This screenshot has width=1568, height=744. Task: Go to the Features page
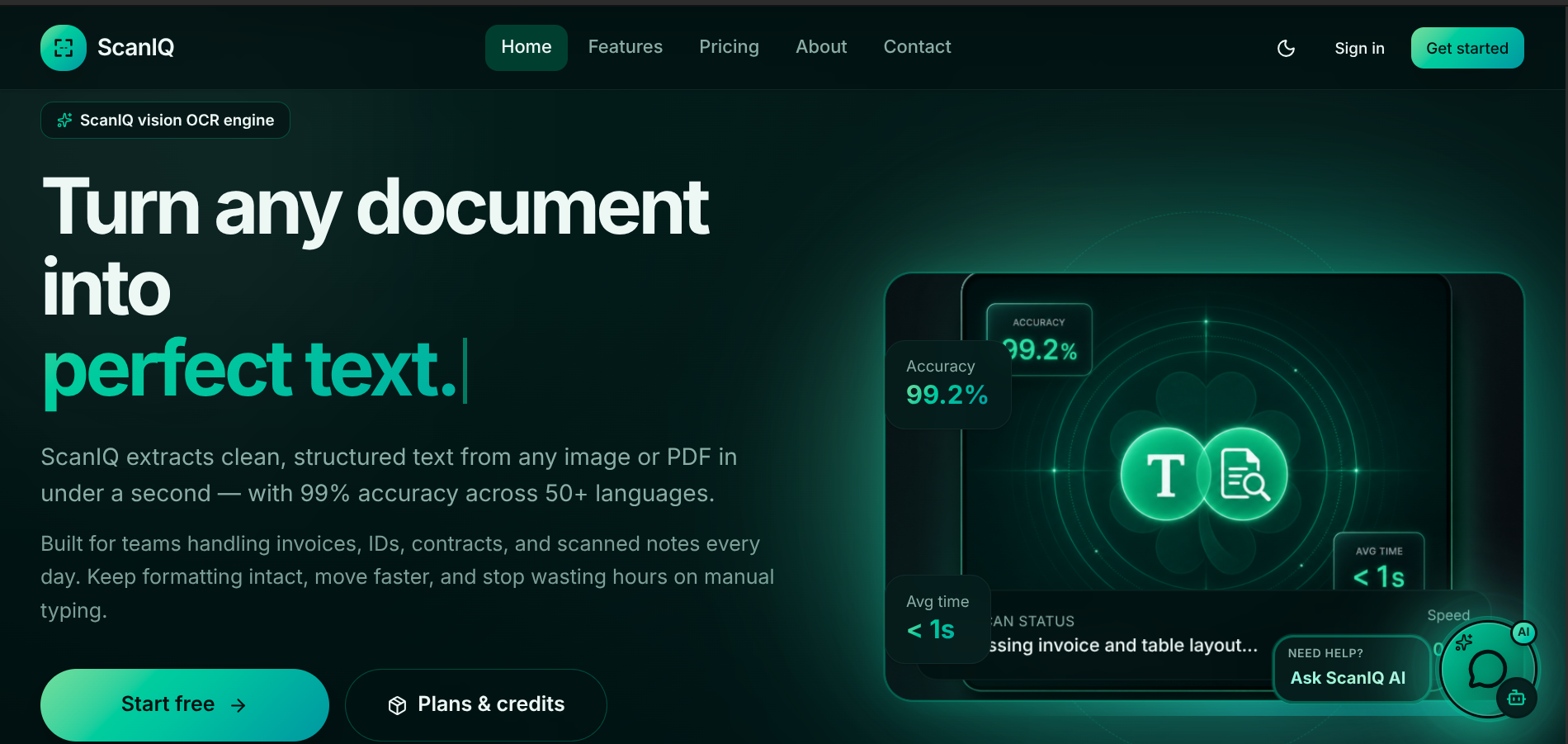point(626,47)
